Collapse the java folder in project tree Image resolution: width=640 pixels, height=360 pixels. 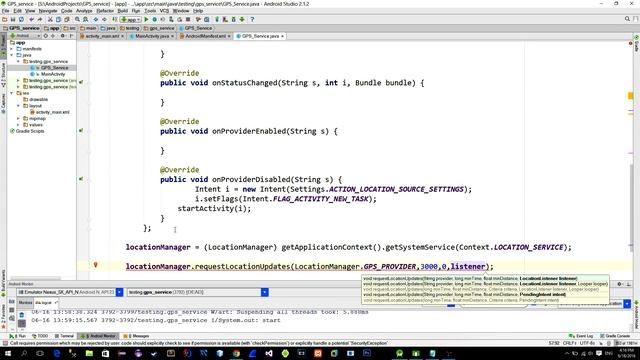coord(12,55)
